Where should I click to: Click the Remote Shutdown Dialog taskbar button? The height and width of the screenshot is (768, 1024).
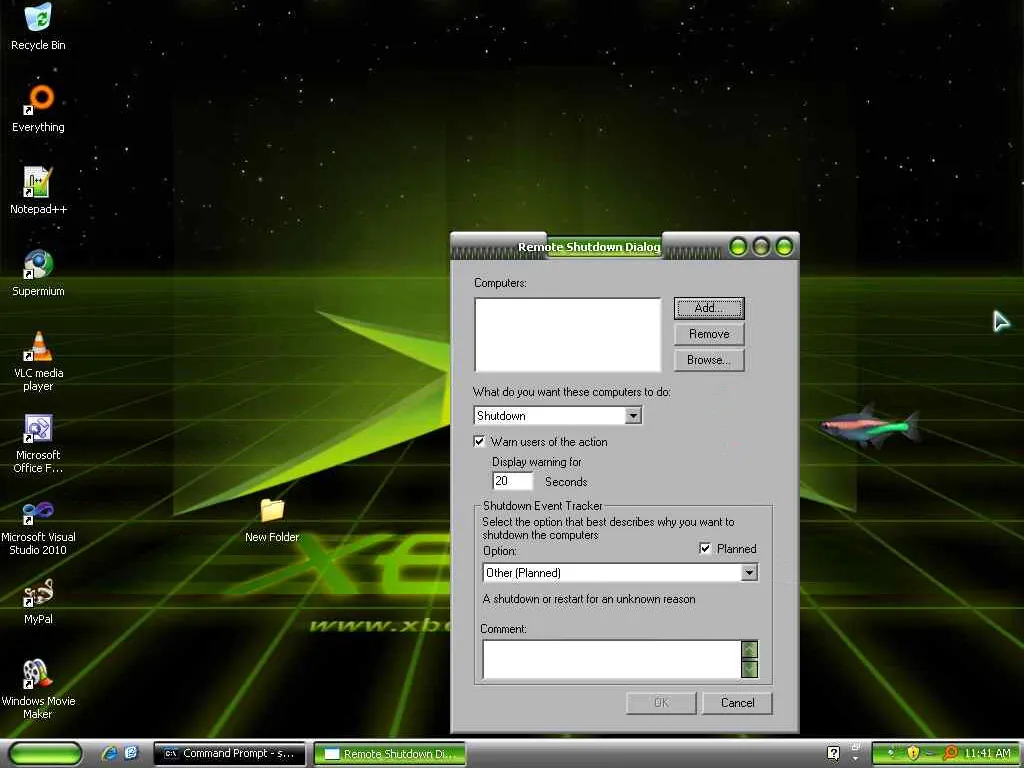coord(390,754)
